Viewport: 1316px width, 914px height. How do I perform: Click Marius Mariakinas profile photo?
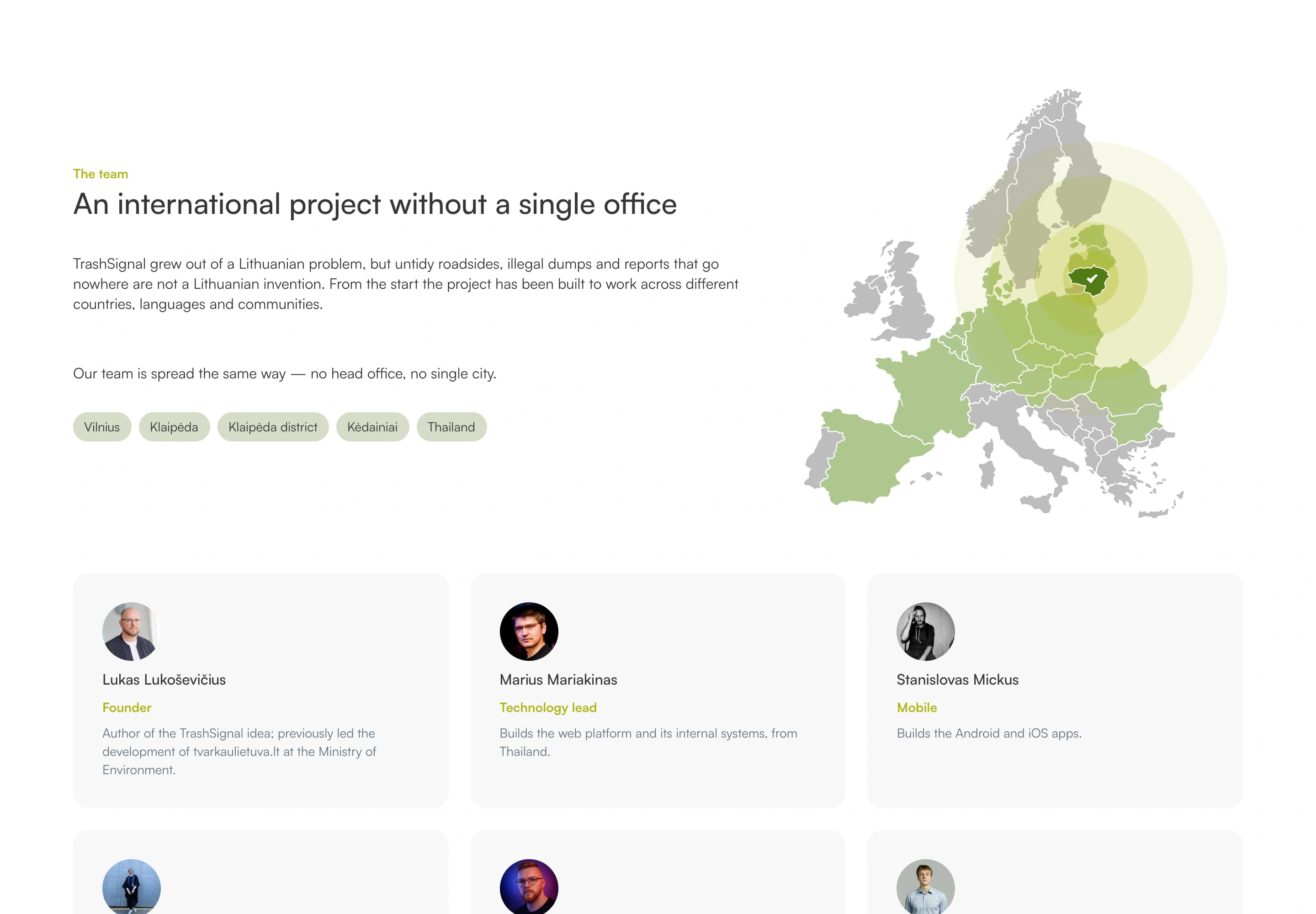pyautogui.click(x=529, y=631)
